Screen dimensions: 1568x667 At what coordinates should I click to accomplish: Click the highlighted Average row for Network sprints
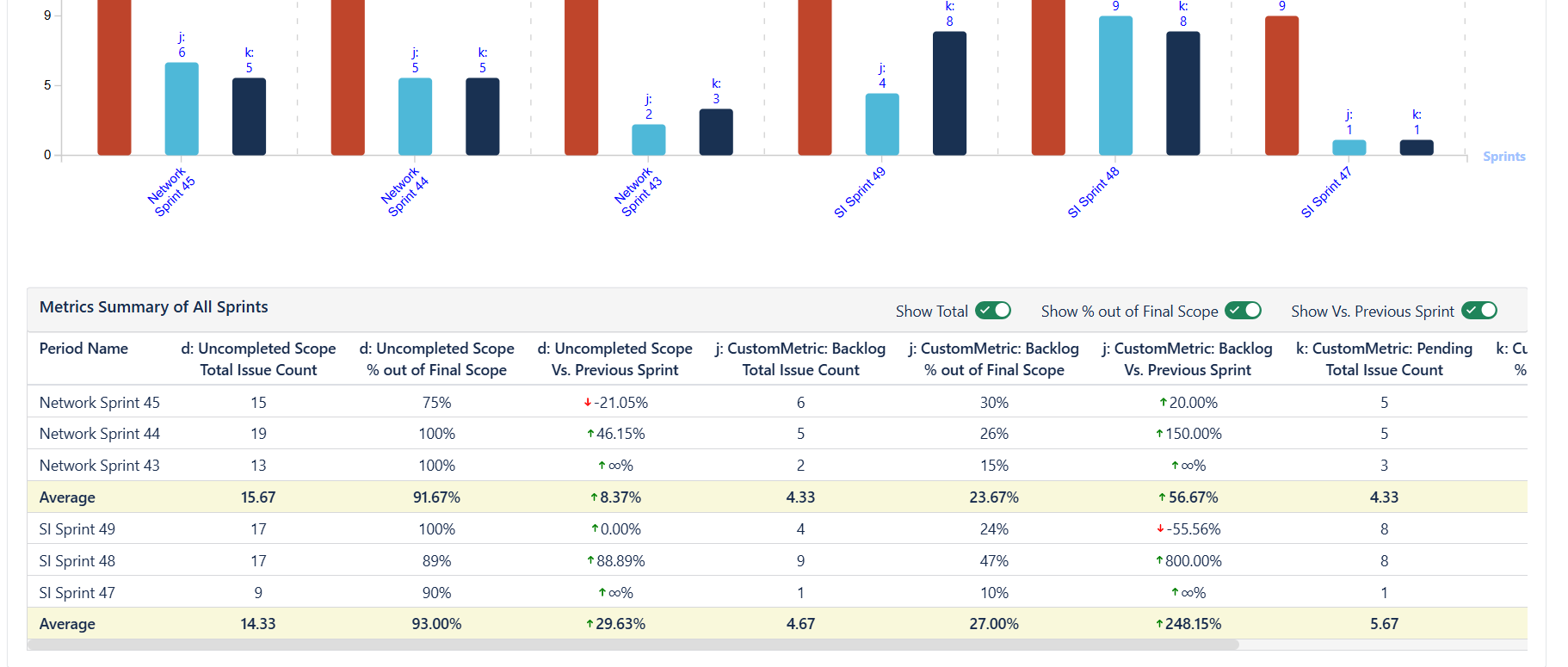click(67, 497)
